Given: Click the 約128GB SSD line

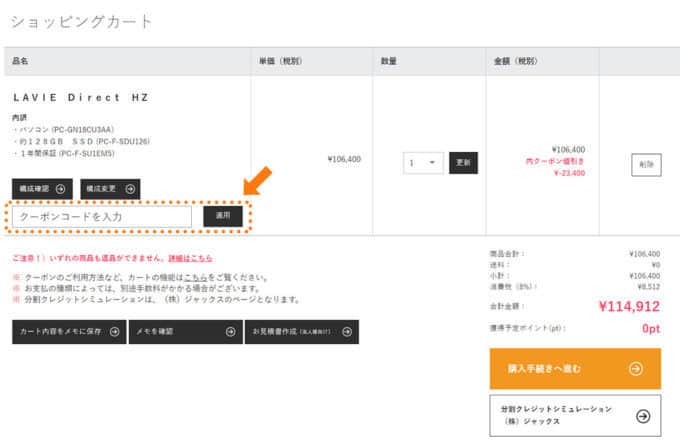Looking at the screenshot, I should [x=82, y=141].
